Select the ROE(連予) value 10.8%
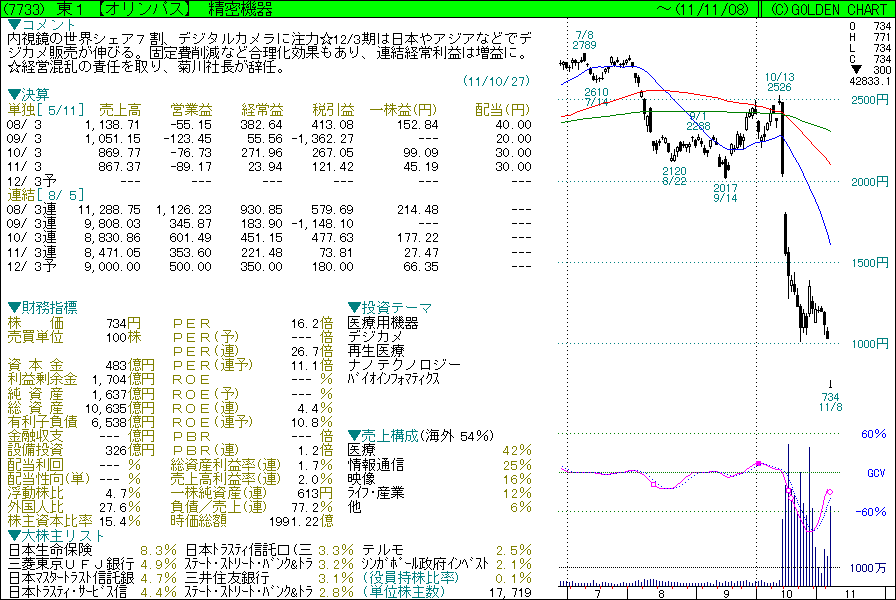This screenshot has height=600, width=896. (x=312, y=422)
